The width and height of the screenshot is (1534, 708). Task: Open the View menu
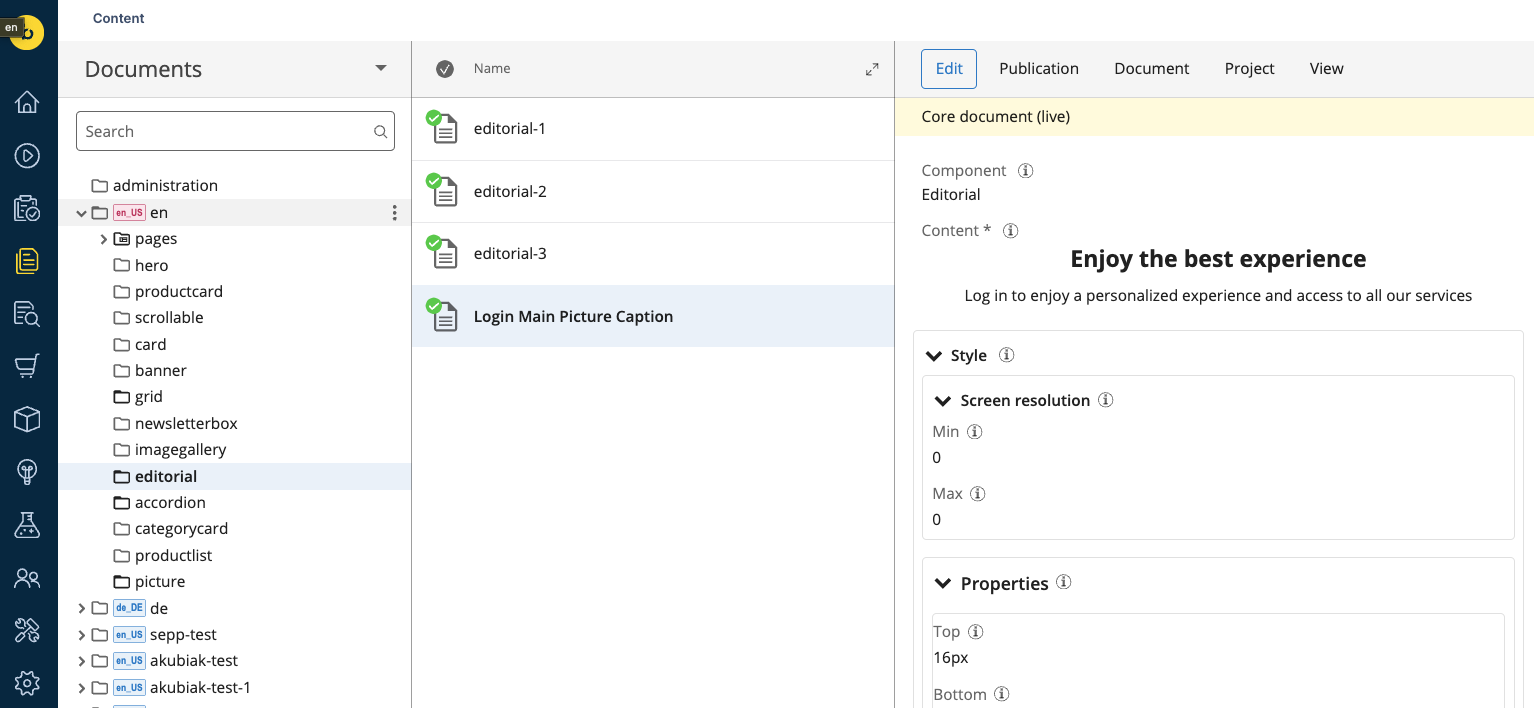(x=1327, y=69)
